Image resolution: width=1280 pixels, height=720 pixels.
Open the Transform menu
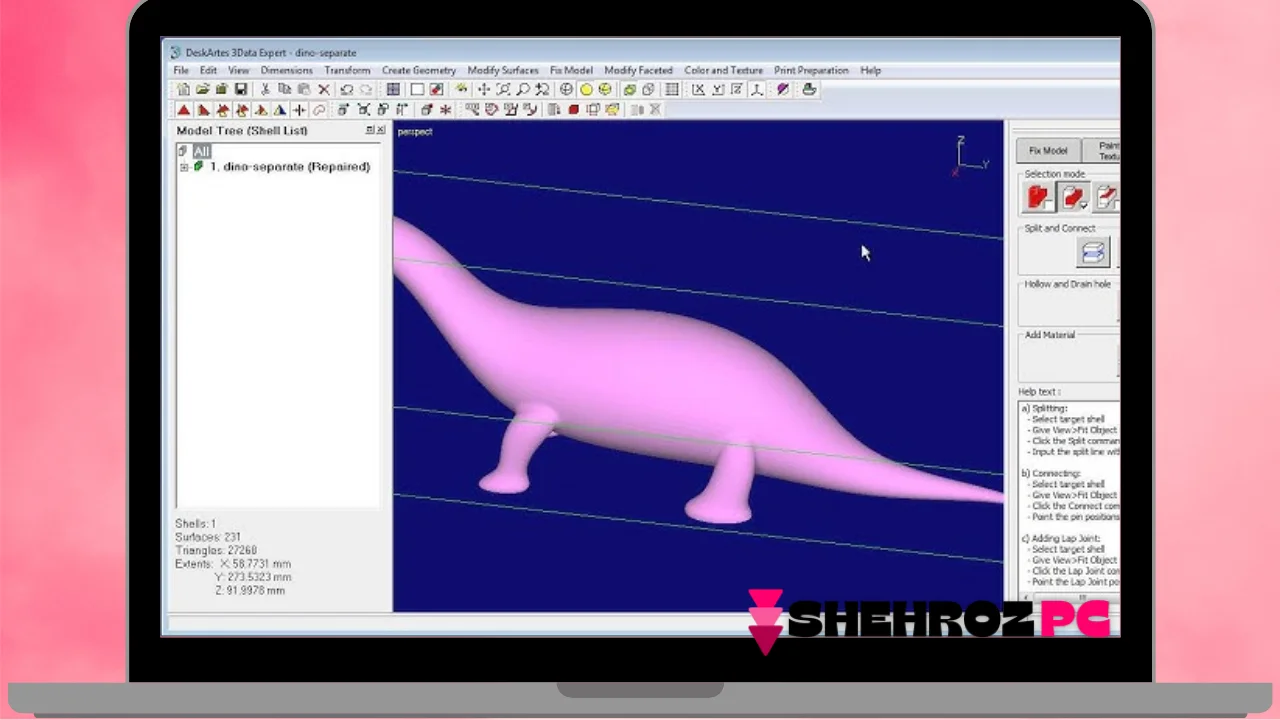pyautogui.click(x=347, y=70)
